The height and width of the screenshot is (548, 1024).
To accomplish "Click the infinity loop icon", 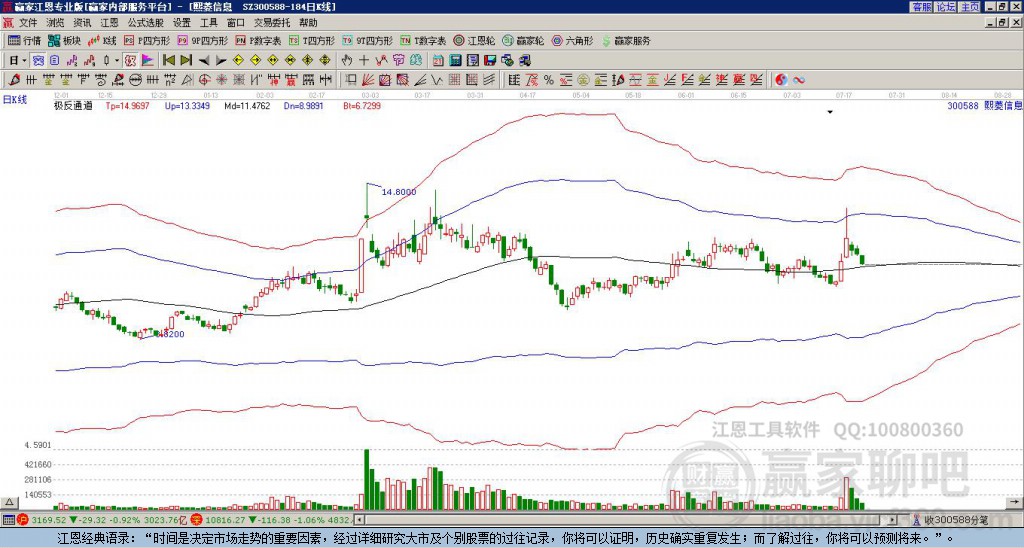I will [799, 80].
